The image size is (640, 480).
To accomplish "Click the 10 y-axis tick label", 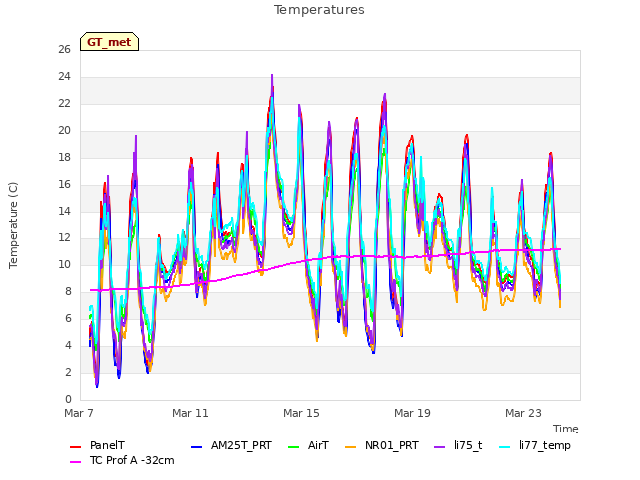I will tap(64, 265).
